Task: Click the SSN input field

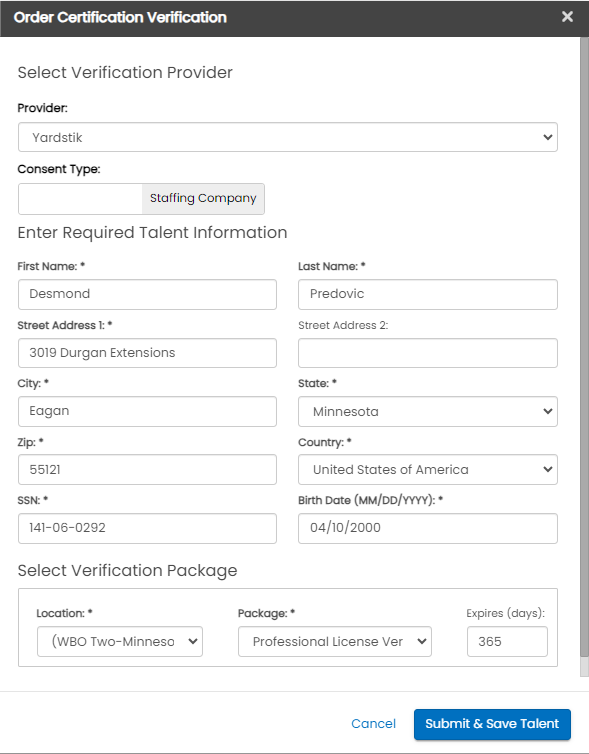Action: [147, 528]
